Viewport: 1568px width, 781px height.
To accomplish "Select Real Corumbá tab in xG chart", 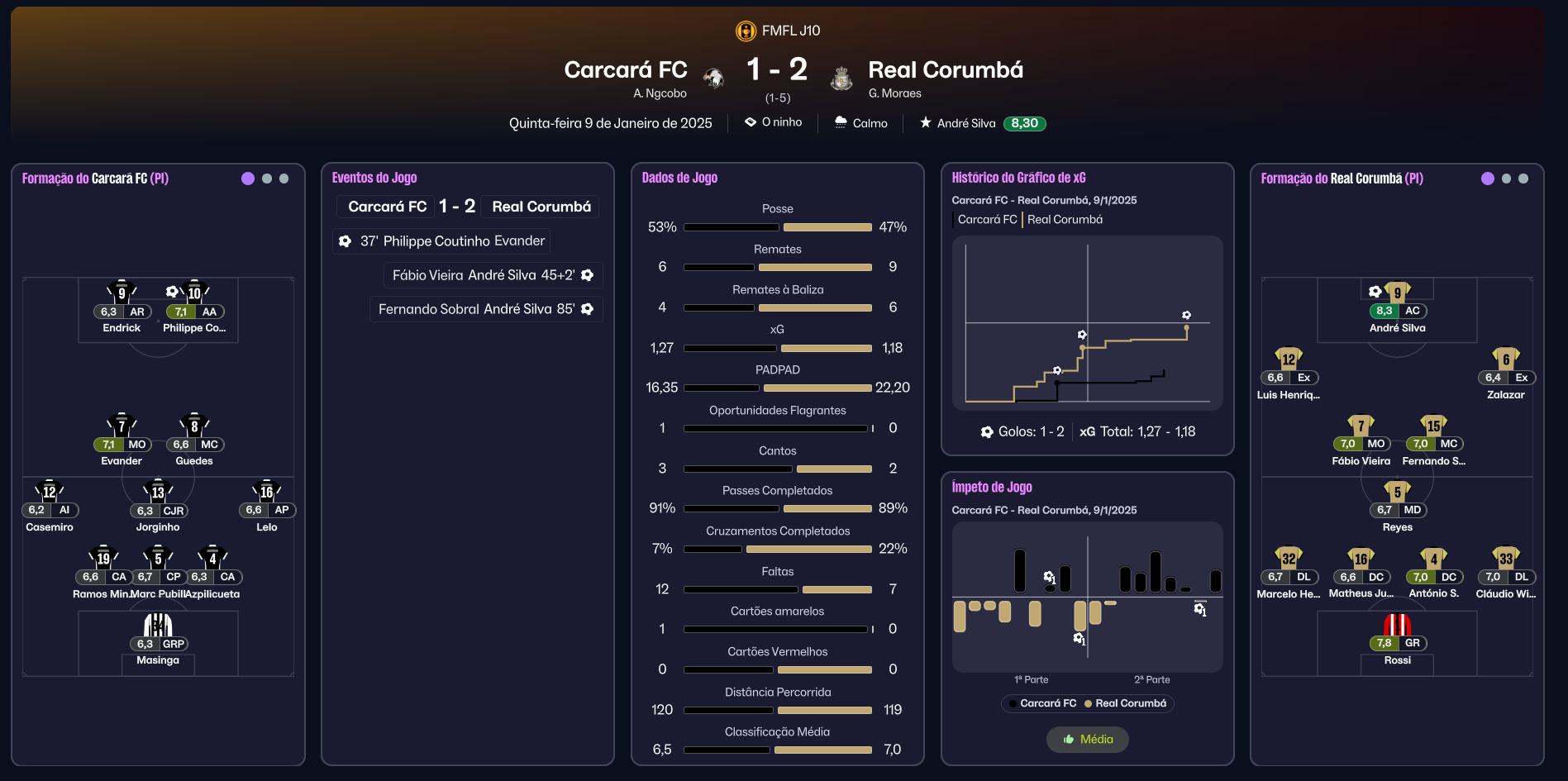I will point(1065,220).
